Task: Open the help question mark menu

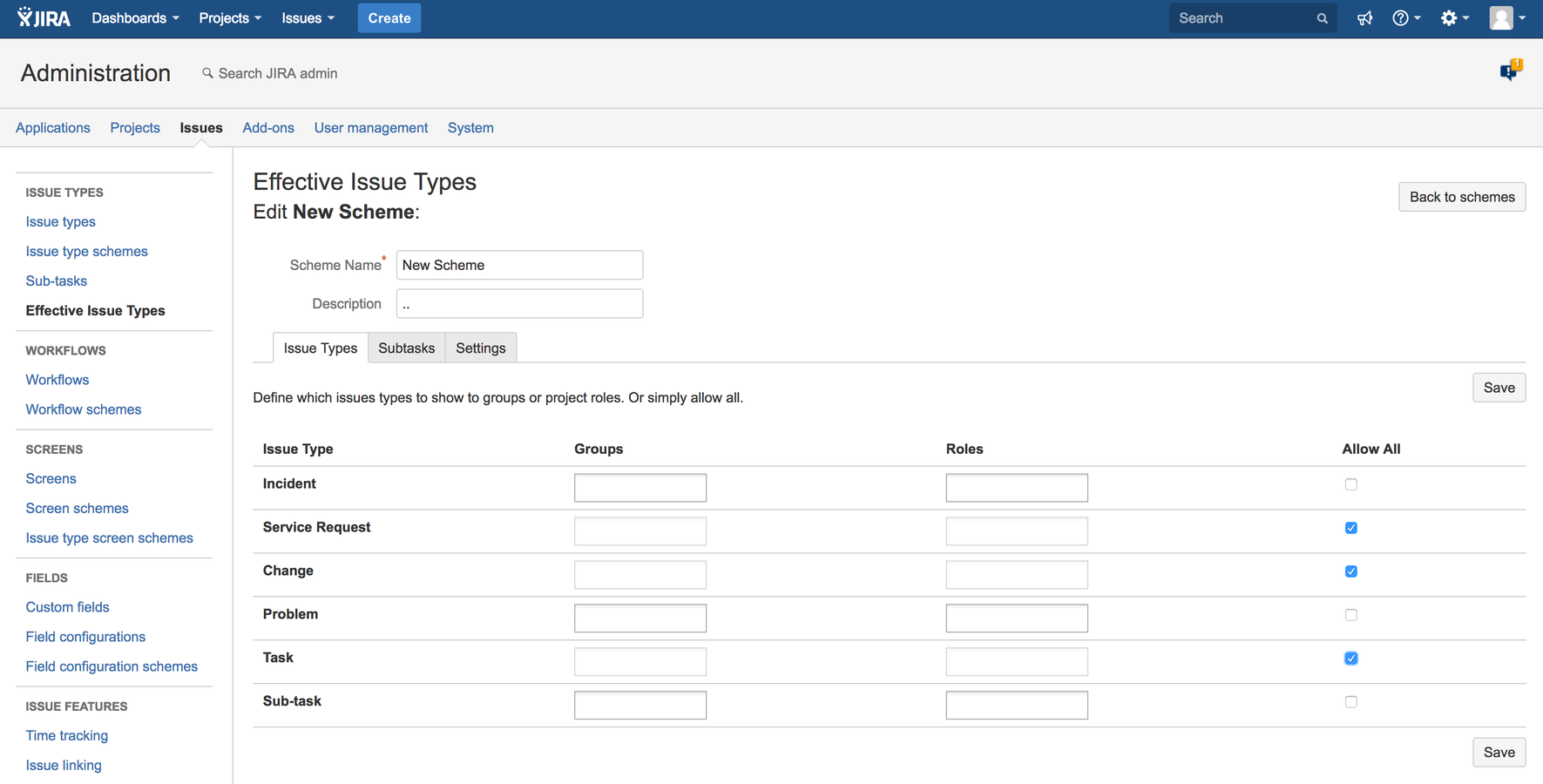Action: (x=1406, y=18)
